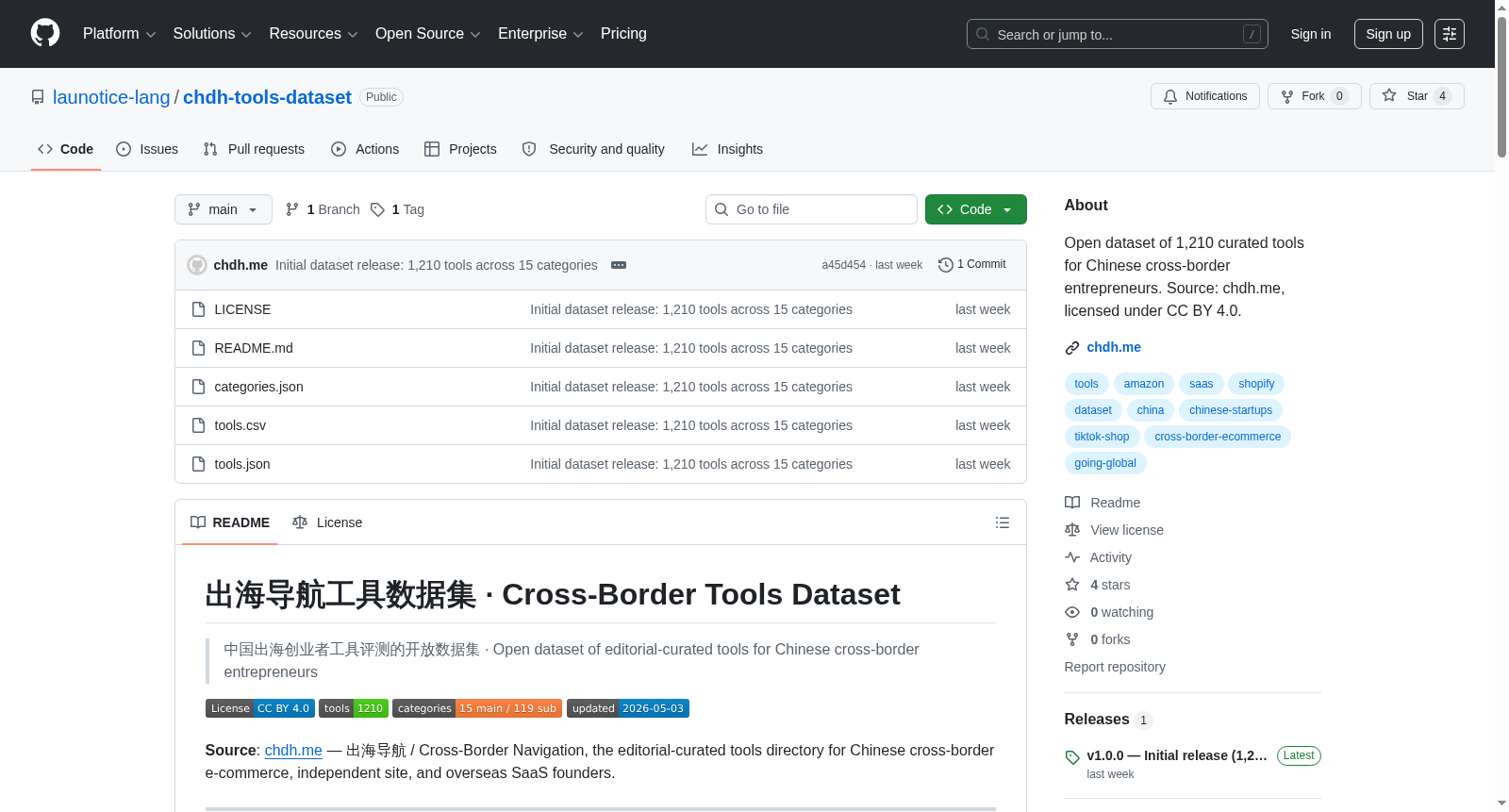Click the eye icon beside 0 watching
The width and height of the screenshot is (1509, 812).
[1072, 612]
